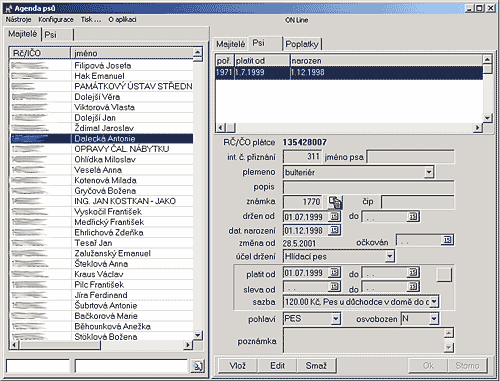This screenshot has height=381, width=500.
Task: Click the Storno button
Action: tap(467, 366)
